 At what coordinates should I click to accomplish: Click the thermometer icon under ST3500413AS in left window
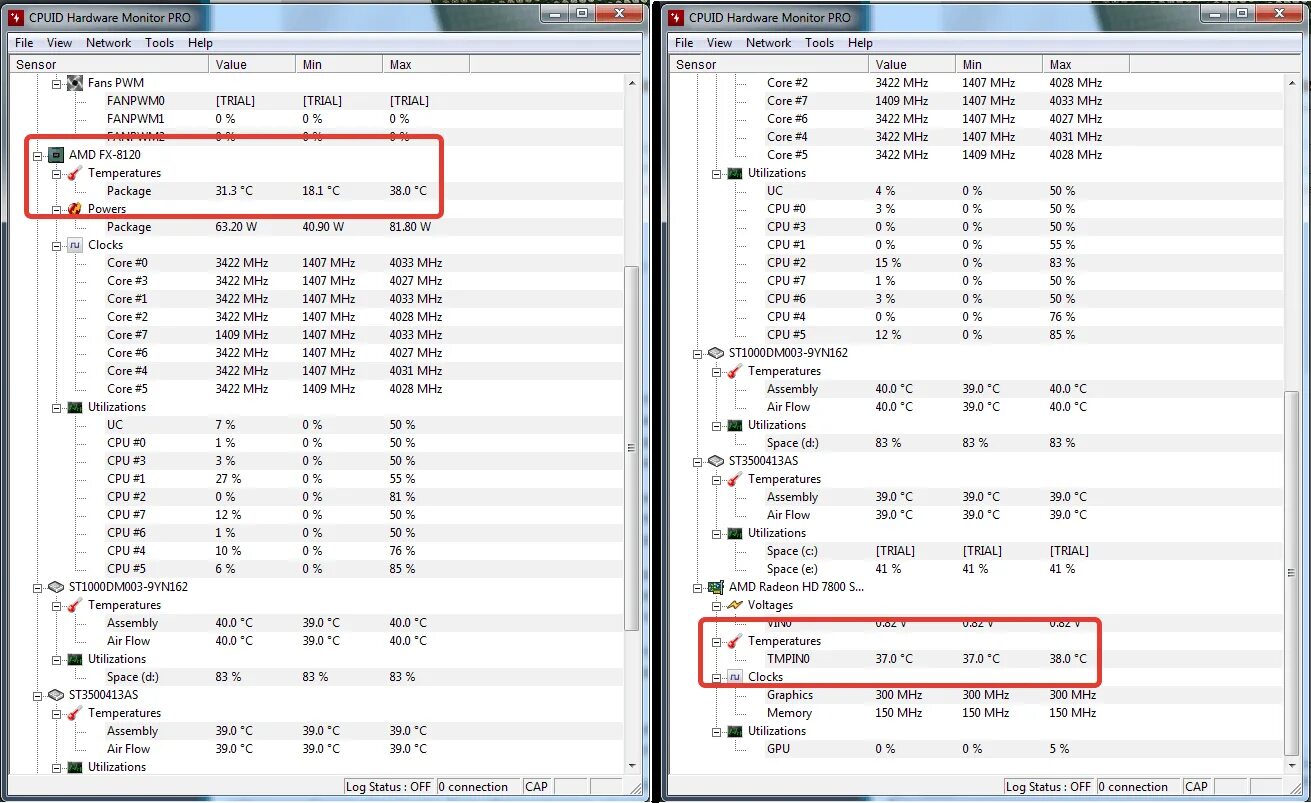75,713
